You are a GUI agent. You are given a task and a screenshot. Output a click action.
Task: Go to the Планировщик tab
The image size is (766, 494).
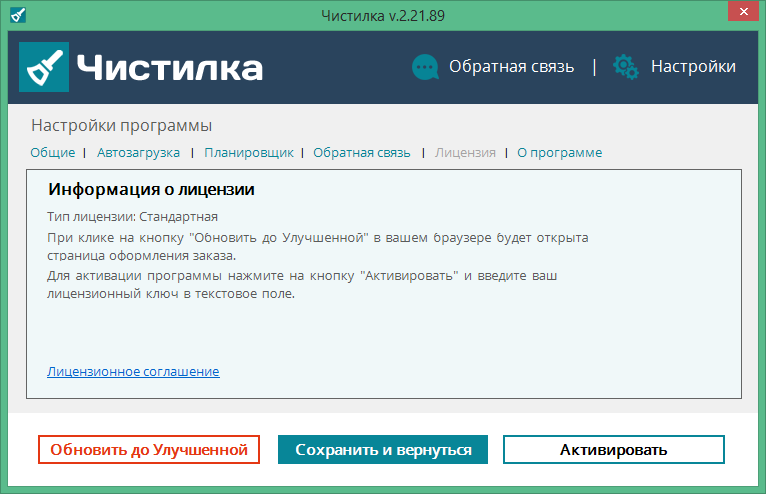[x=249, y=153]
